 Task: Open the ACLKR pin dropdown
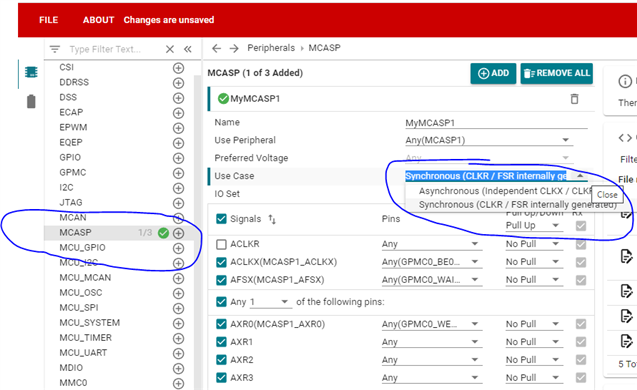click(431, 244)
